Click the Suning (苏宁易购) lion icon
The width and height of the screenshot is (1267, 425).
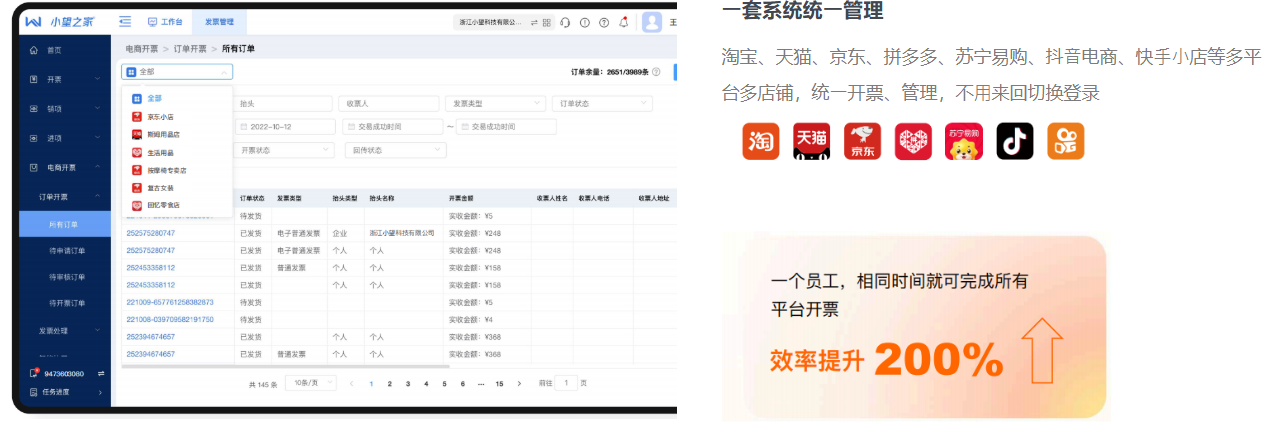[x=964, y=141]
